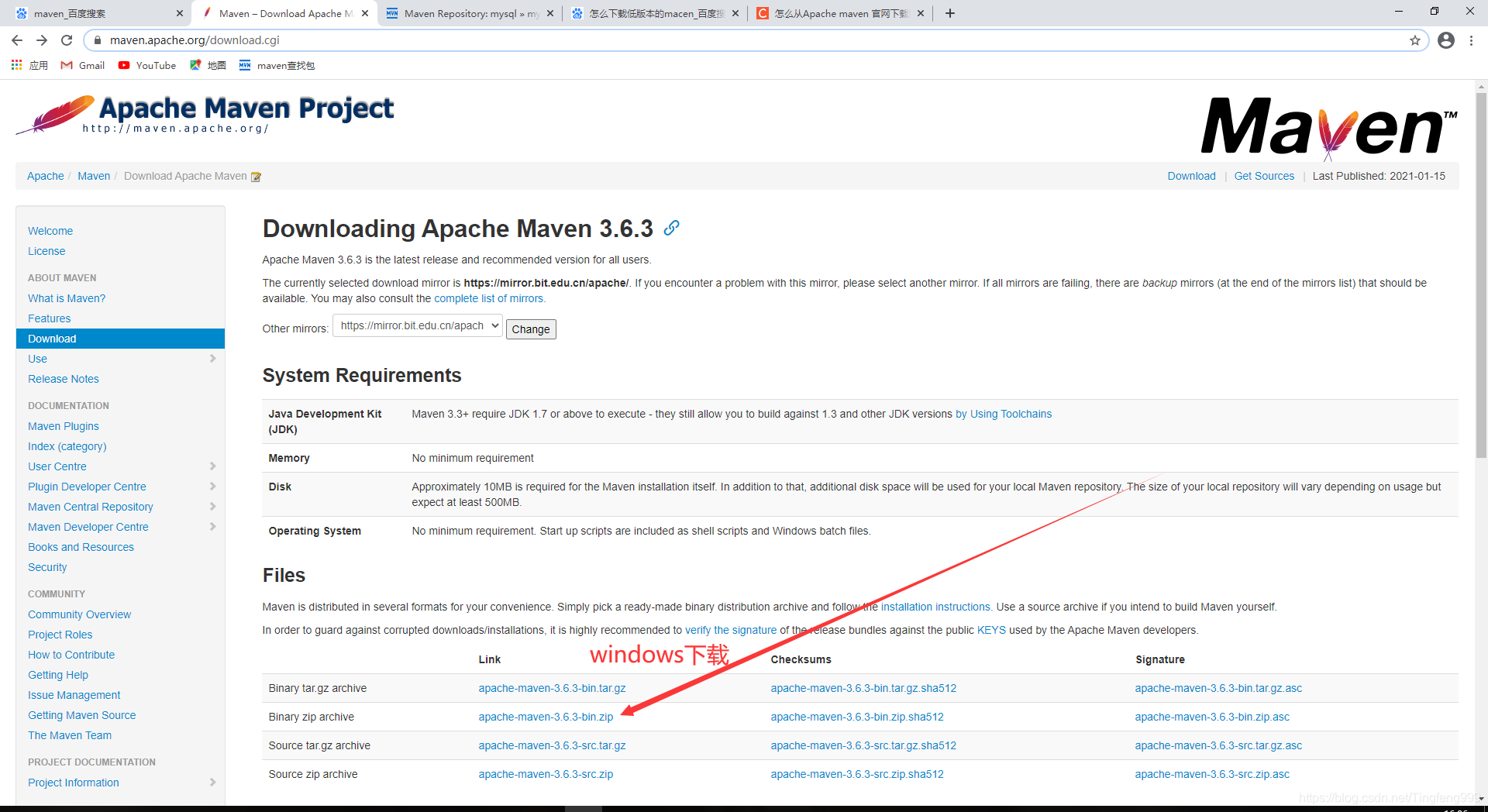This screenshot has width=1488, height=812.
Task: Click the Maven logo at top right
Action: coord(1328,128)
